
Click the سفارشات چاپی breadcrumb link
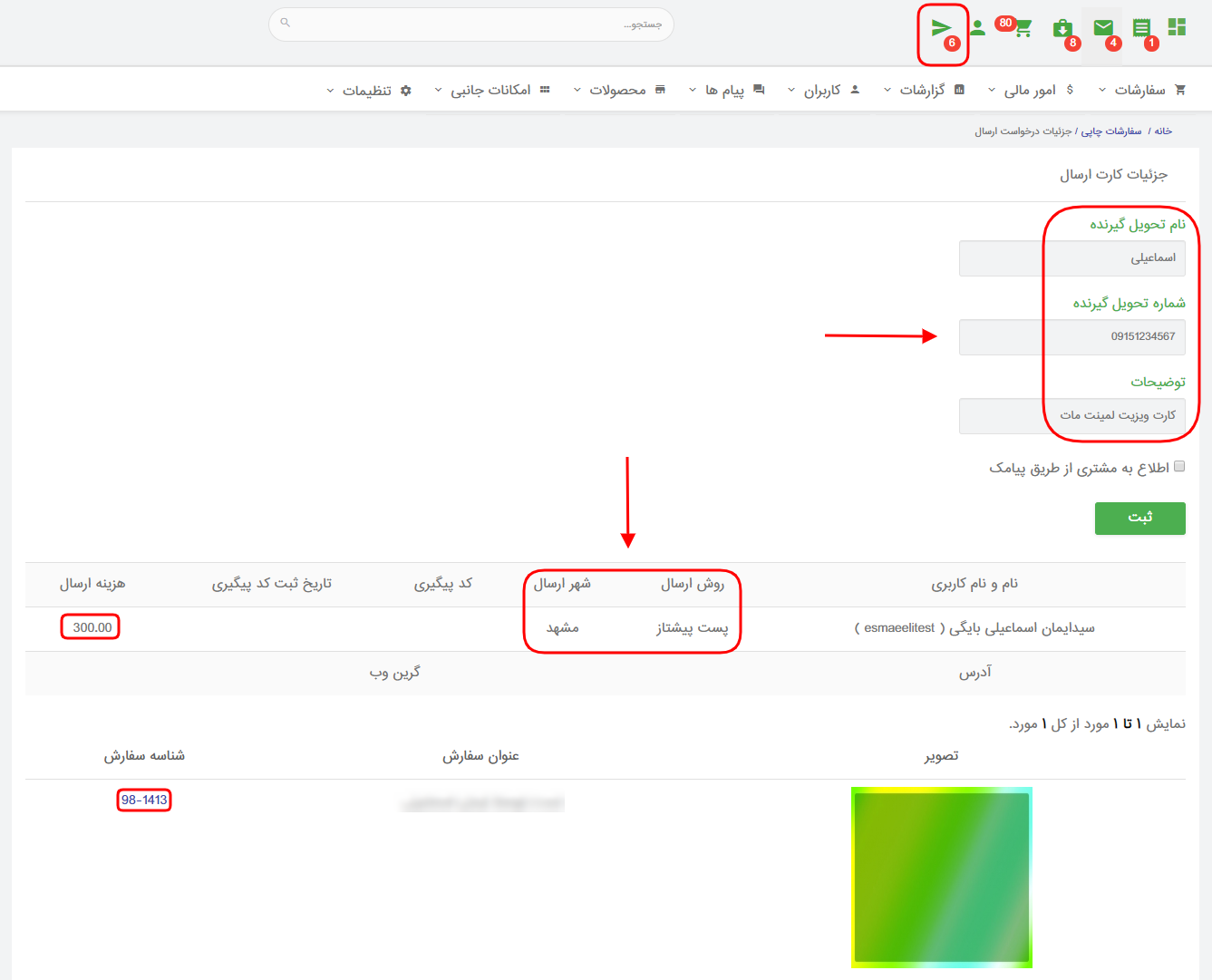[1111, 131]
